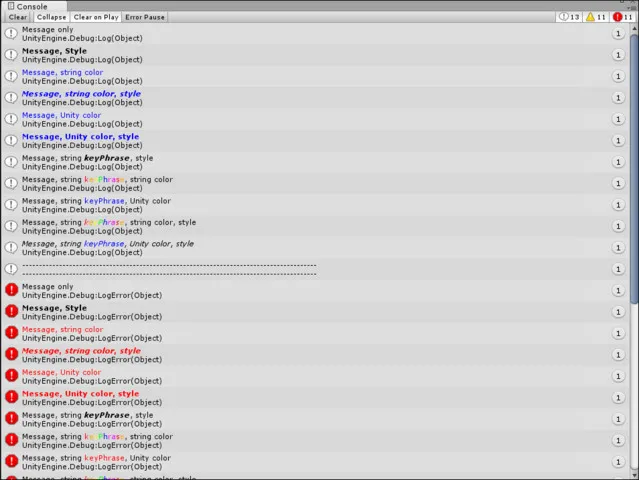
Task: Click error icon of LogError 'keyPhrase, Unity color'
Action: tap(11, 462)
